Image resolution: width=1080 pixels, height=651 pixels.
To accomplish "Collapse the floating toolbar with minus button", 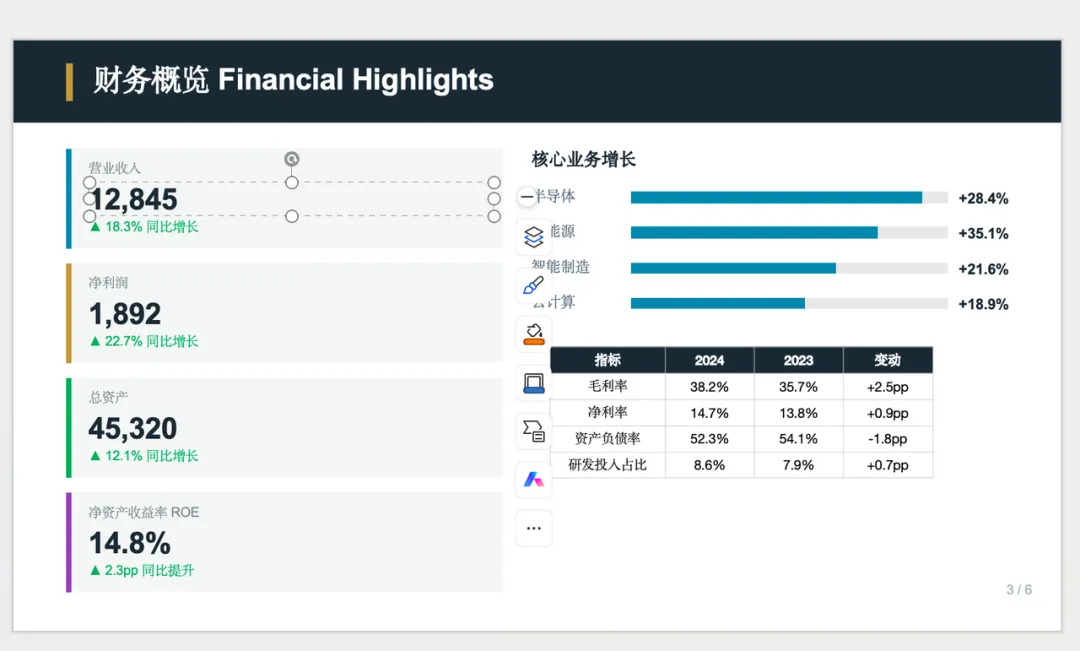I will click(527, 197).
